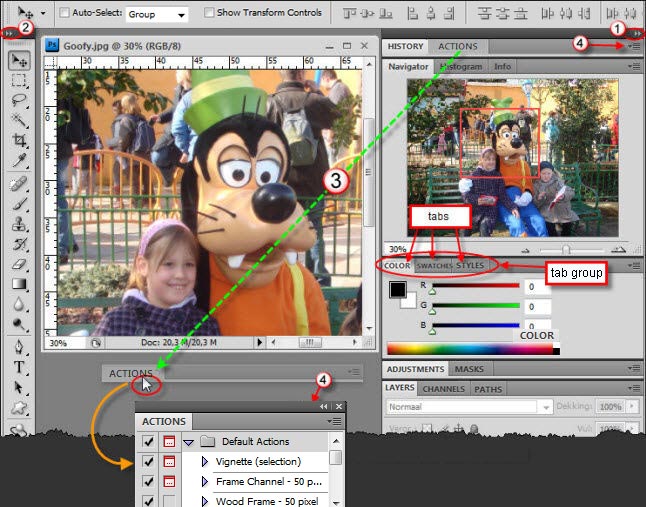This screenshot has height=507, width=646.
Task: Select the Blur tool
Action: click(x=19, y=304)
